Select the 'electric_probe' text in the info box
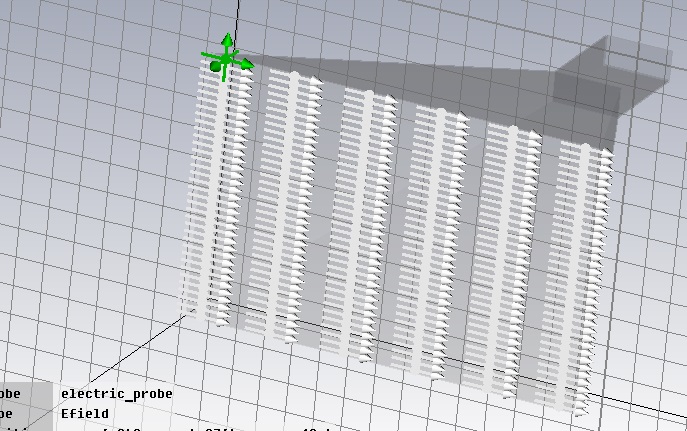The width and height of the screenshot is (687, 431). coord(117,394)
